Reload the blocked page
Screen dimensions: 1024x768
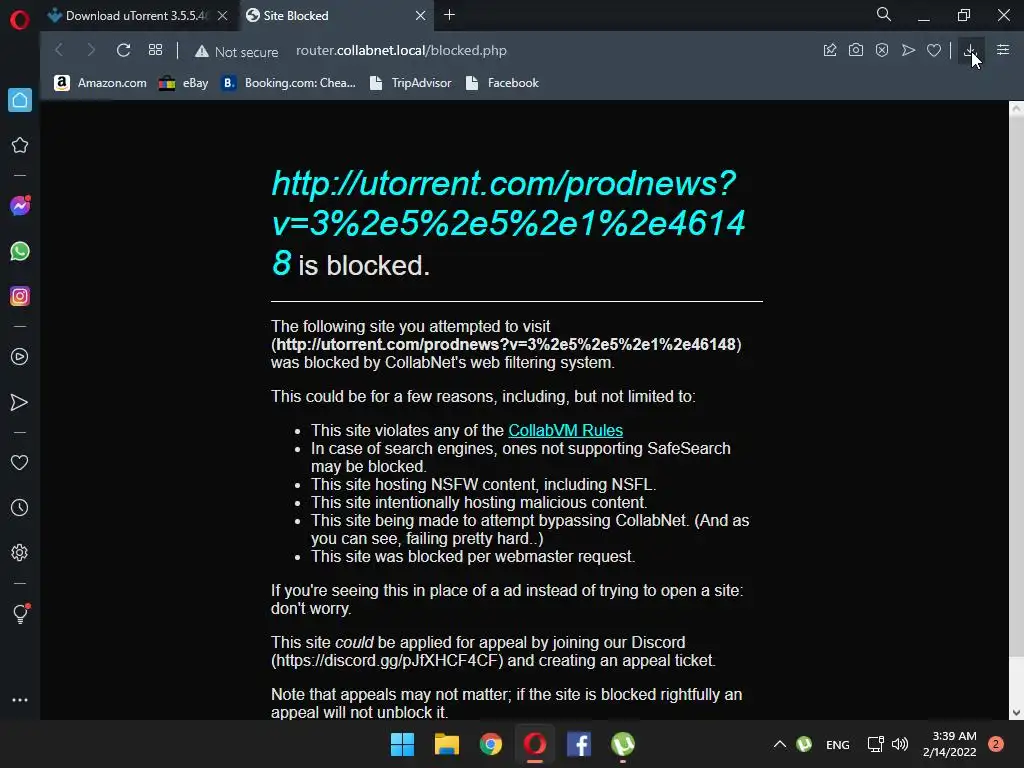click(123, 50)
